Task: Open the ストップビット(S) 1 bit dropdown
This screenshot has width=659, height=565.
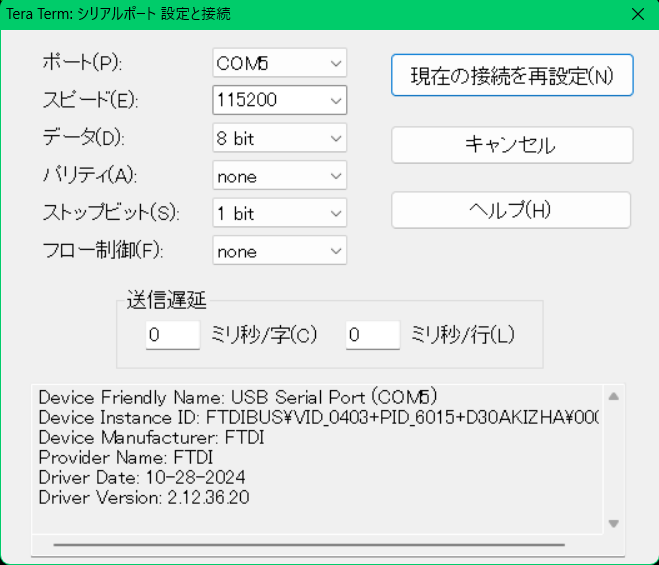Action: (x=279, y=214)
